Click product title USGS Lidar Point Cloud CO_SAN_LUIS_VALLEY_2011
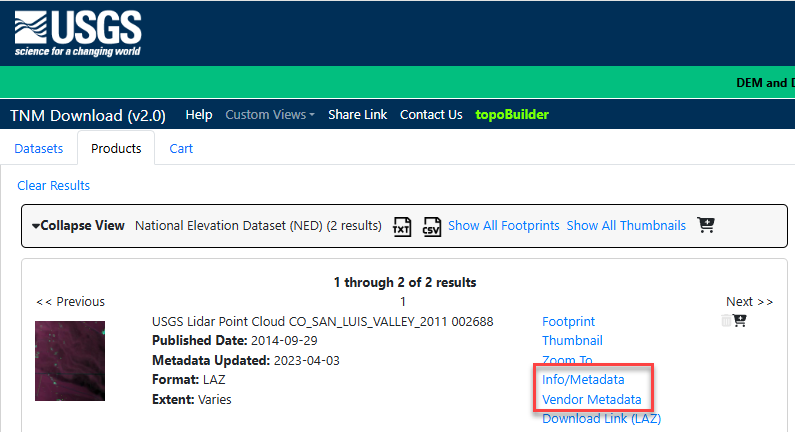This screenshot has width=795, height=432. [x=322, y=321]
